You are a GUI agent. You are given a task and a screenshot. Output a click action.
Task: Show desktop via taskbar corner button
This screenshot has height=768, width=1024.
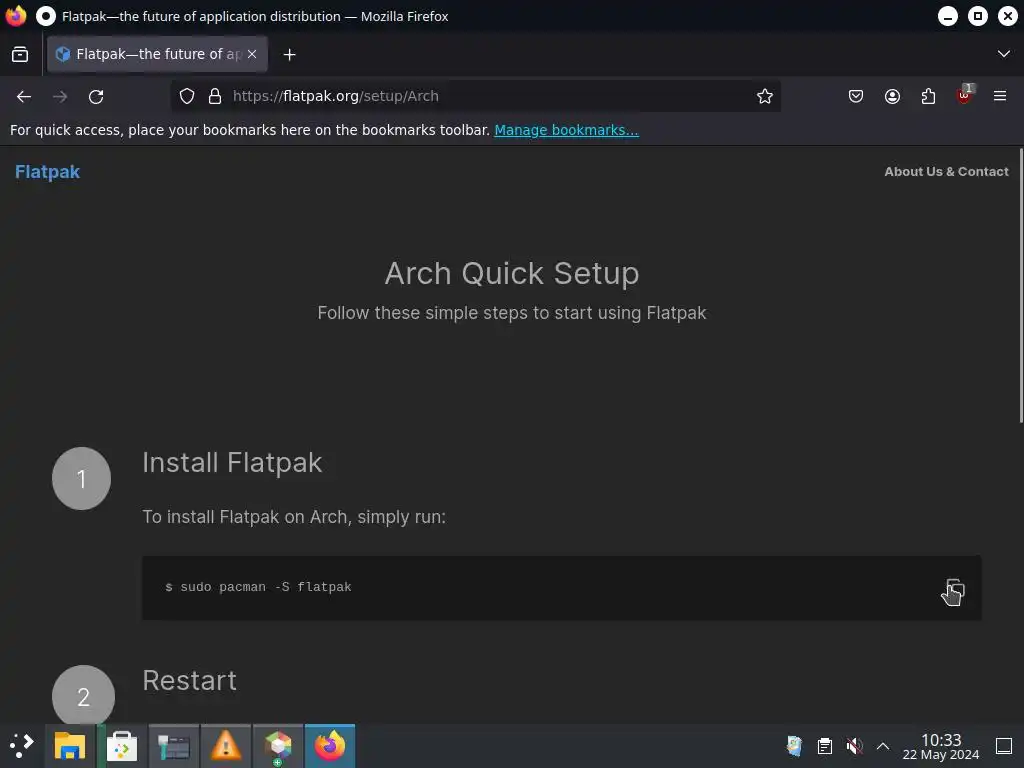pos(1004,745)
